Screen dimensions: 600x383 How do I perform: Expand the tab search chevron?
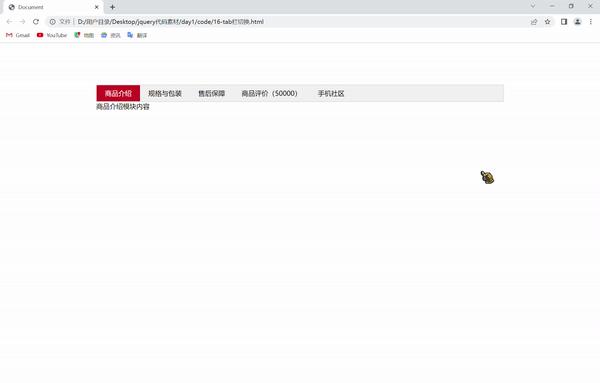(x=533, y=6)
